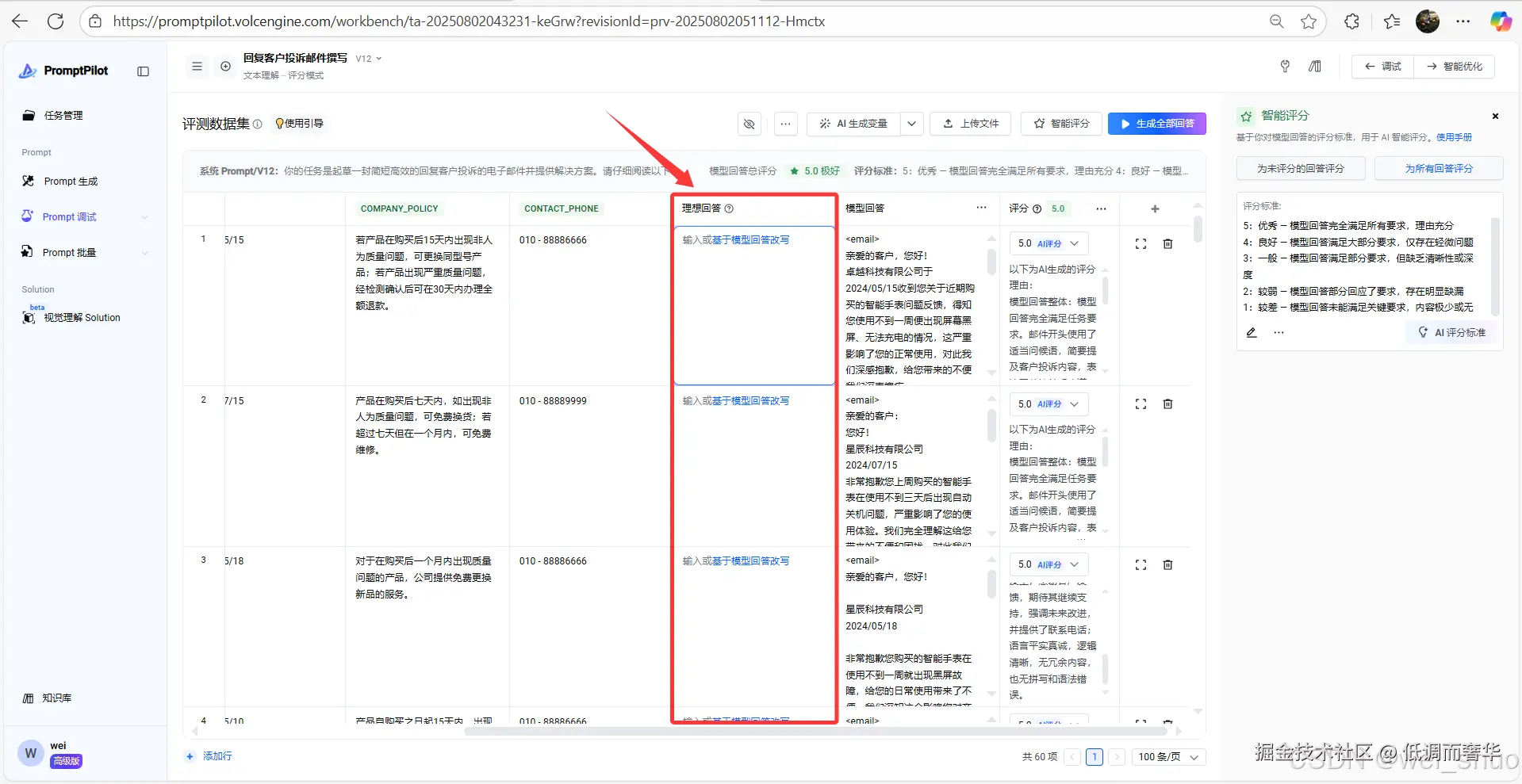
Task: Expand the AI 生成变量 dropdown arrow
Action: [911, 124]
